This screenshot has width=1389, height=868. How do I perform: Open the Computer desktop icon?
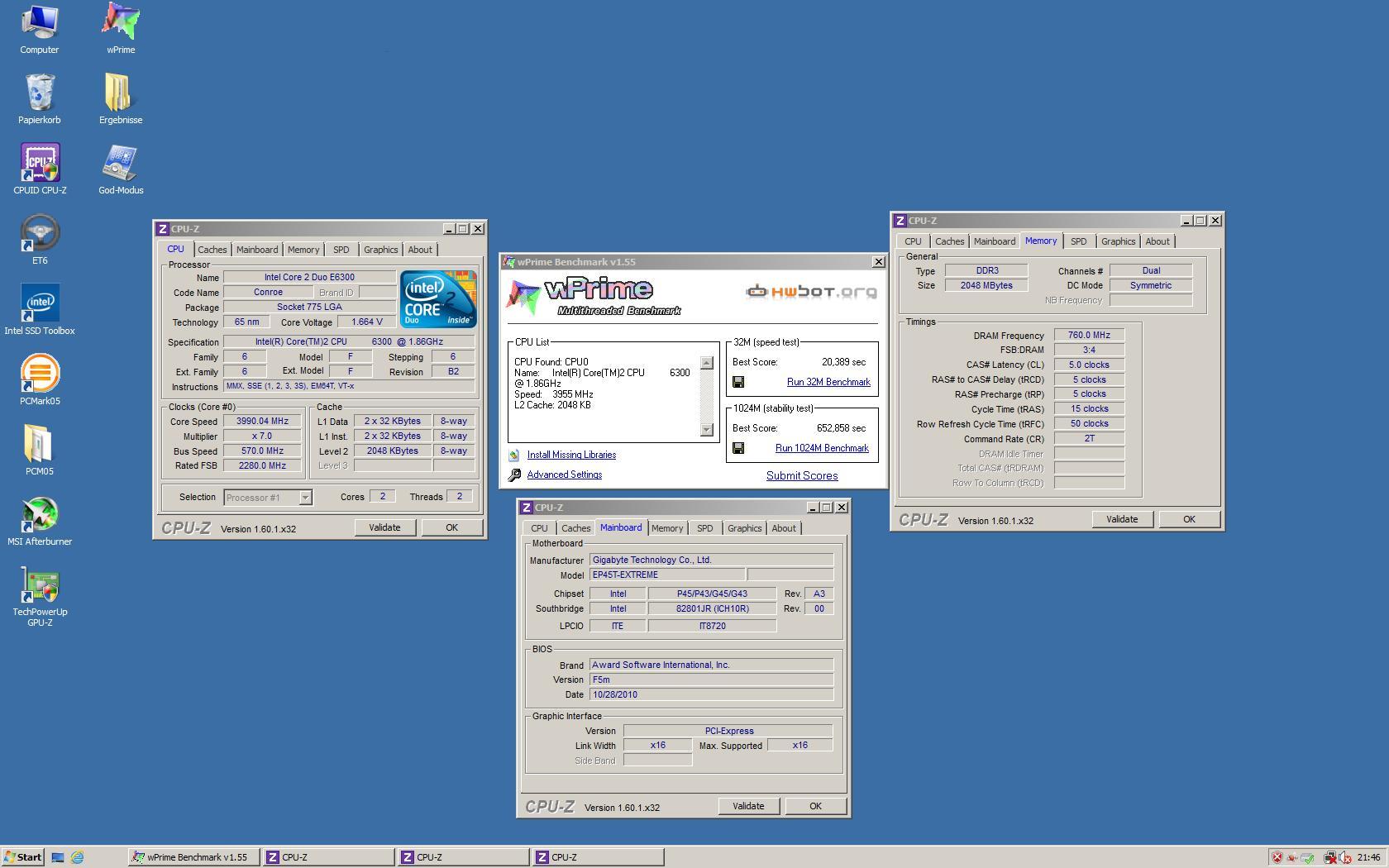pyautogui.click(x=39, y=30)
